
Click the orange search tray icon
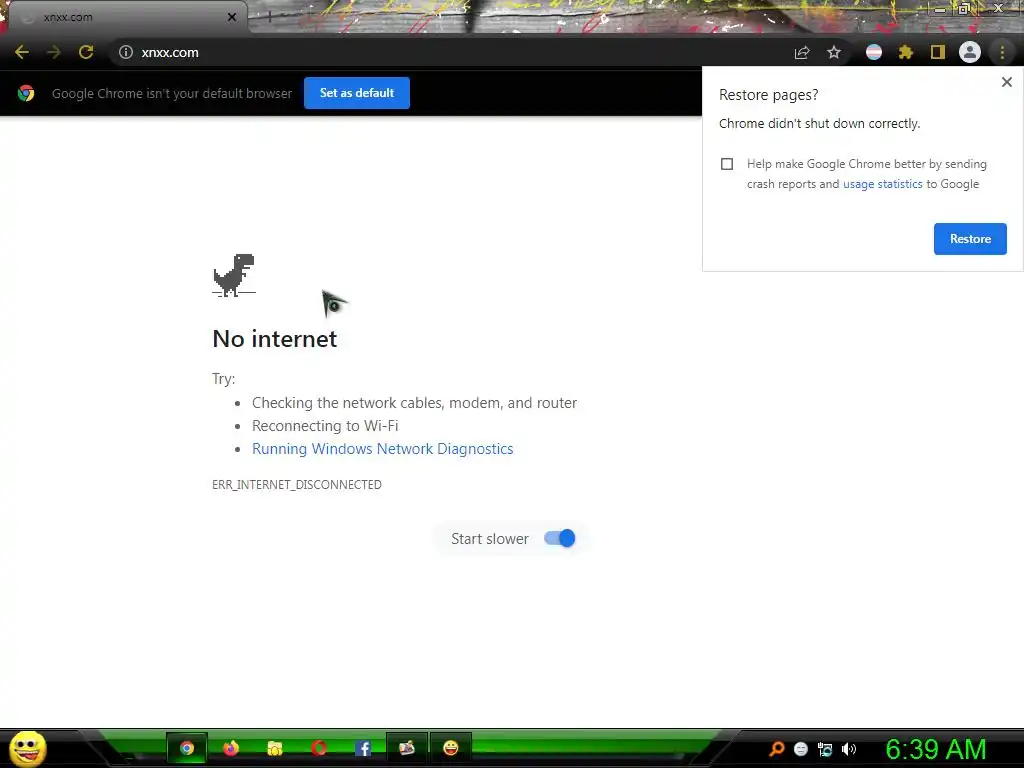(776, 749)
